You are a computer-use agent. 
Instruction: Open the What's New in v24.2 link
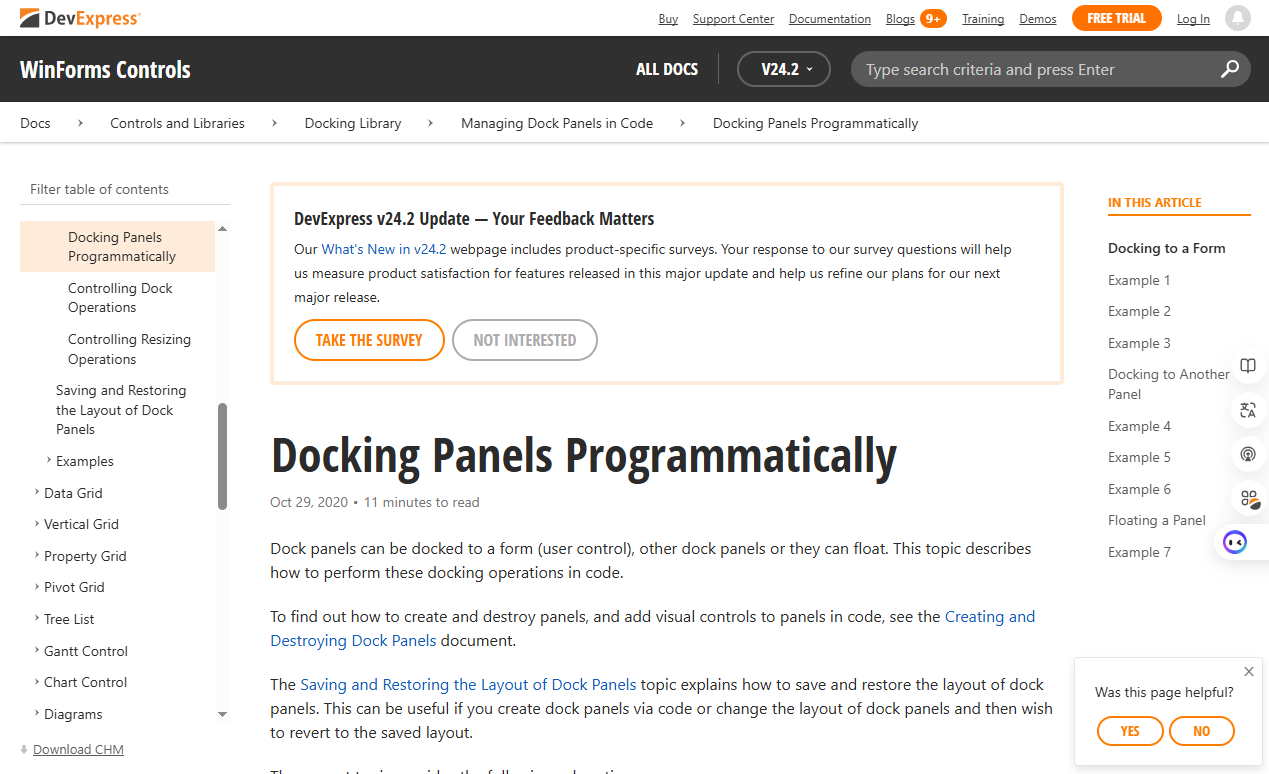pyautogui.click(x=384, y=249)
